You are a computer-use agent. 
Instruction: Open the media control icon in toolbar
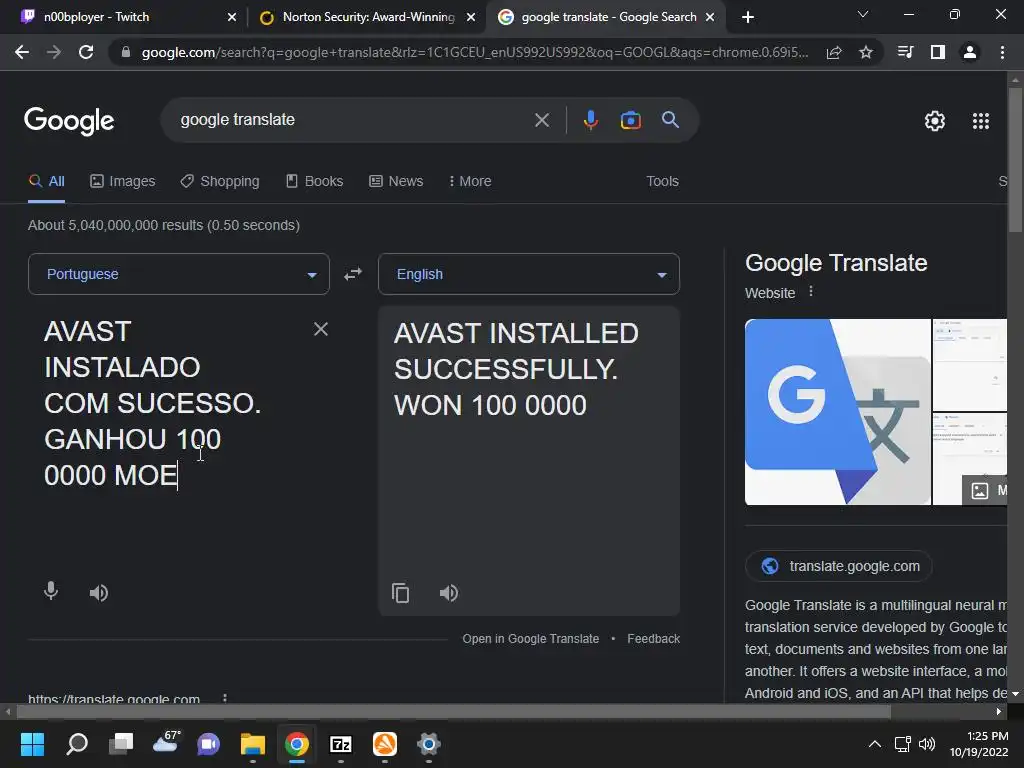[905, 52]
